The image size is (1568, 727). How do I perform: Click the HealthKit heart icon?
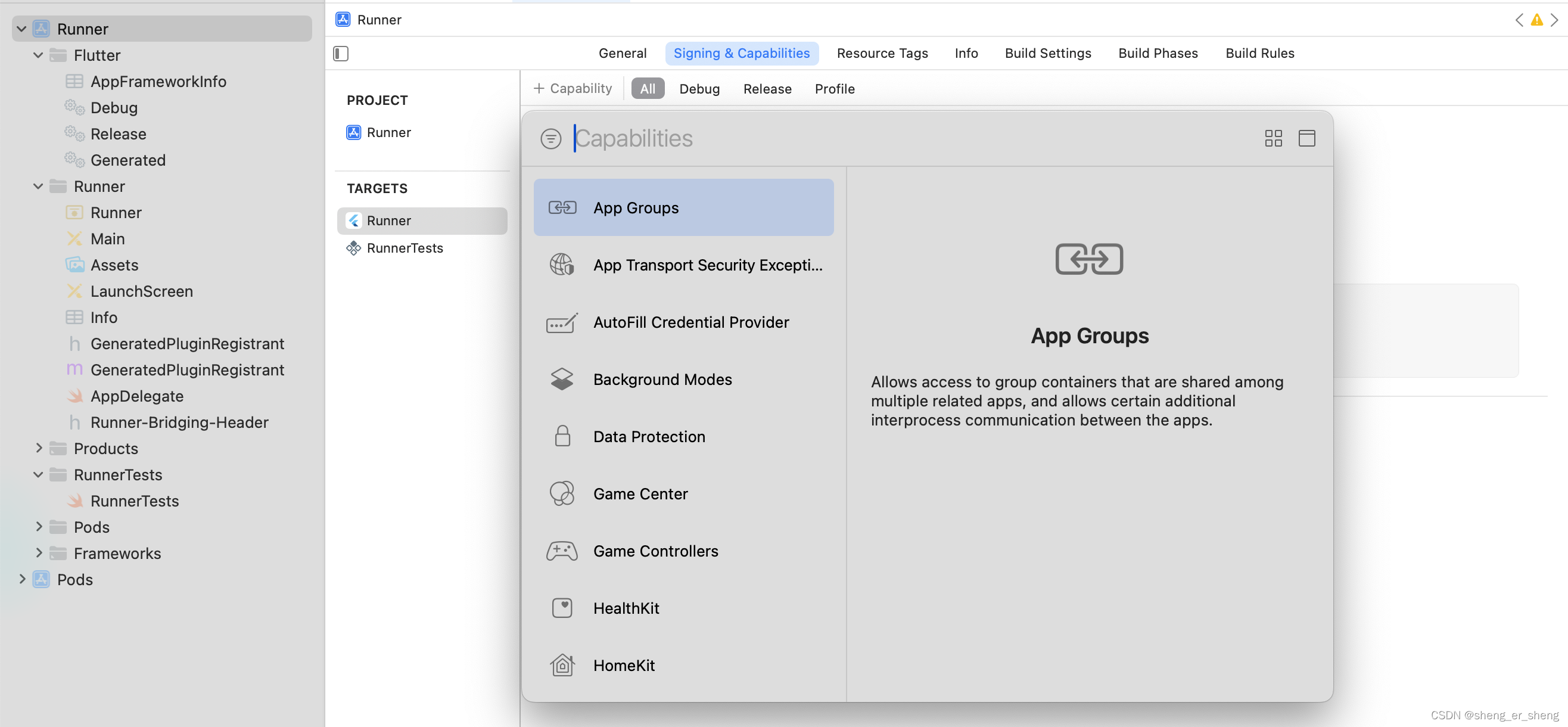click(x=562, y=608)
